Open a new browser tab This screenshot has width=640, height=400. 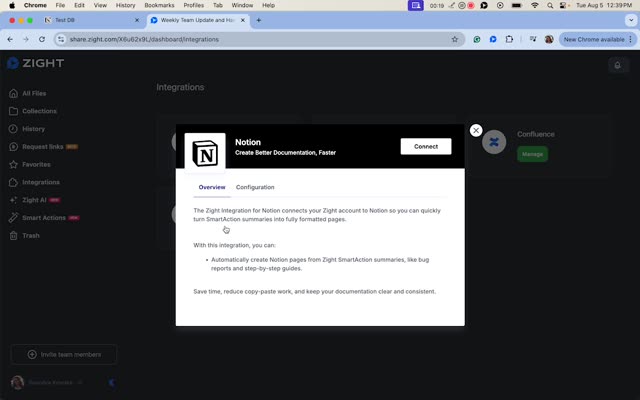tap(258, 20)
